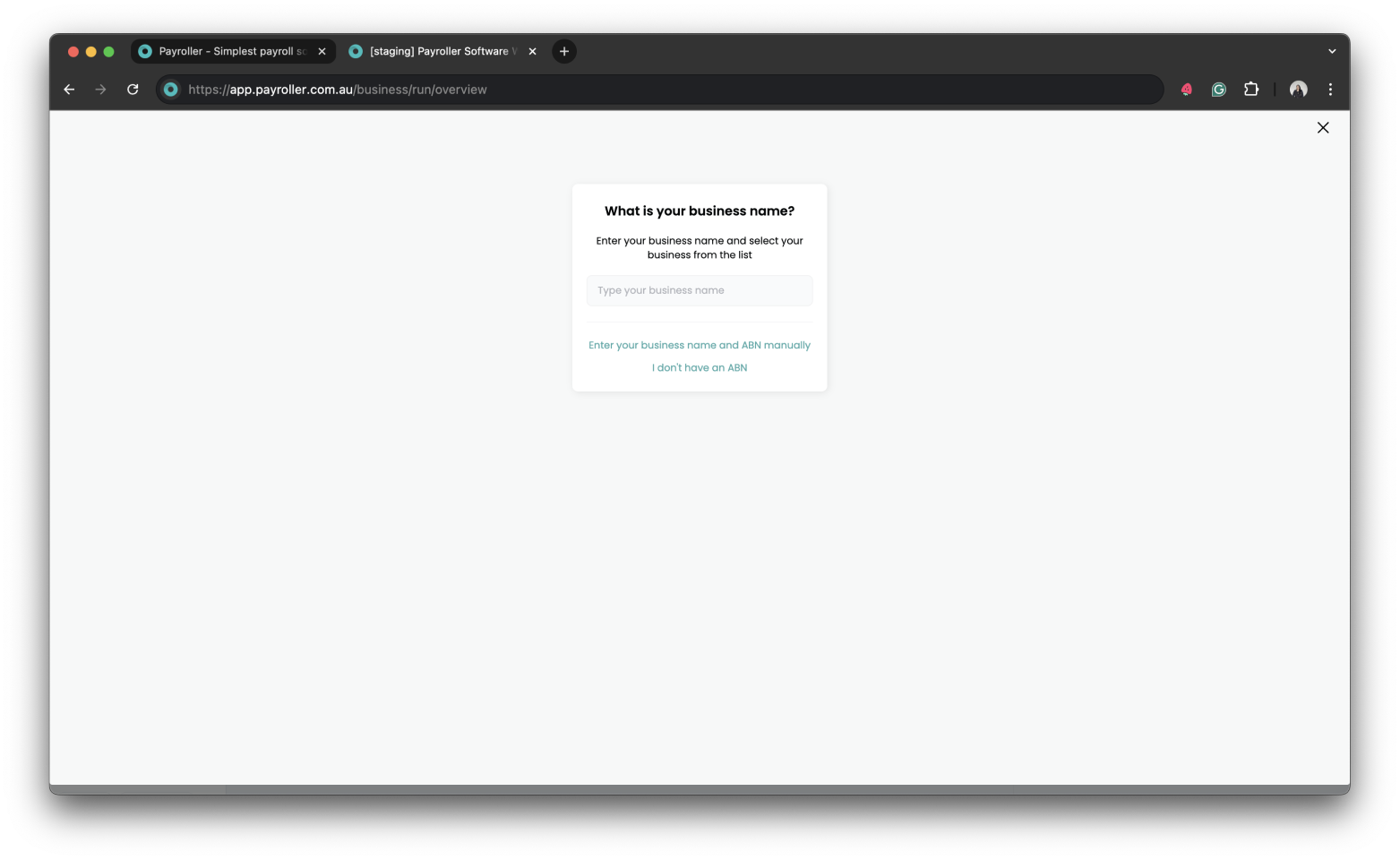Close the staging Payroller tab

(x=532, y=51)
